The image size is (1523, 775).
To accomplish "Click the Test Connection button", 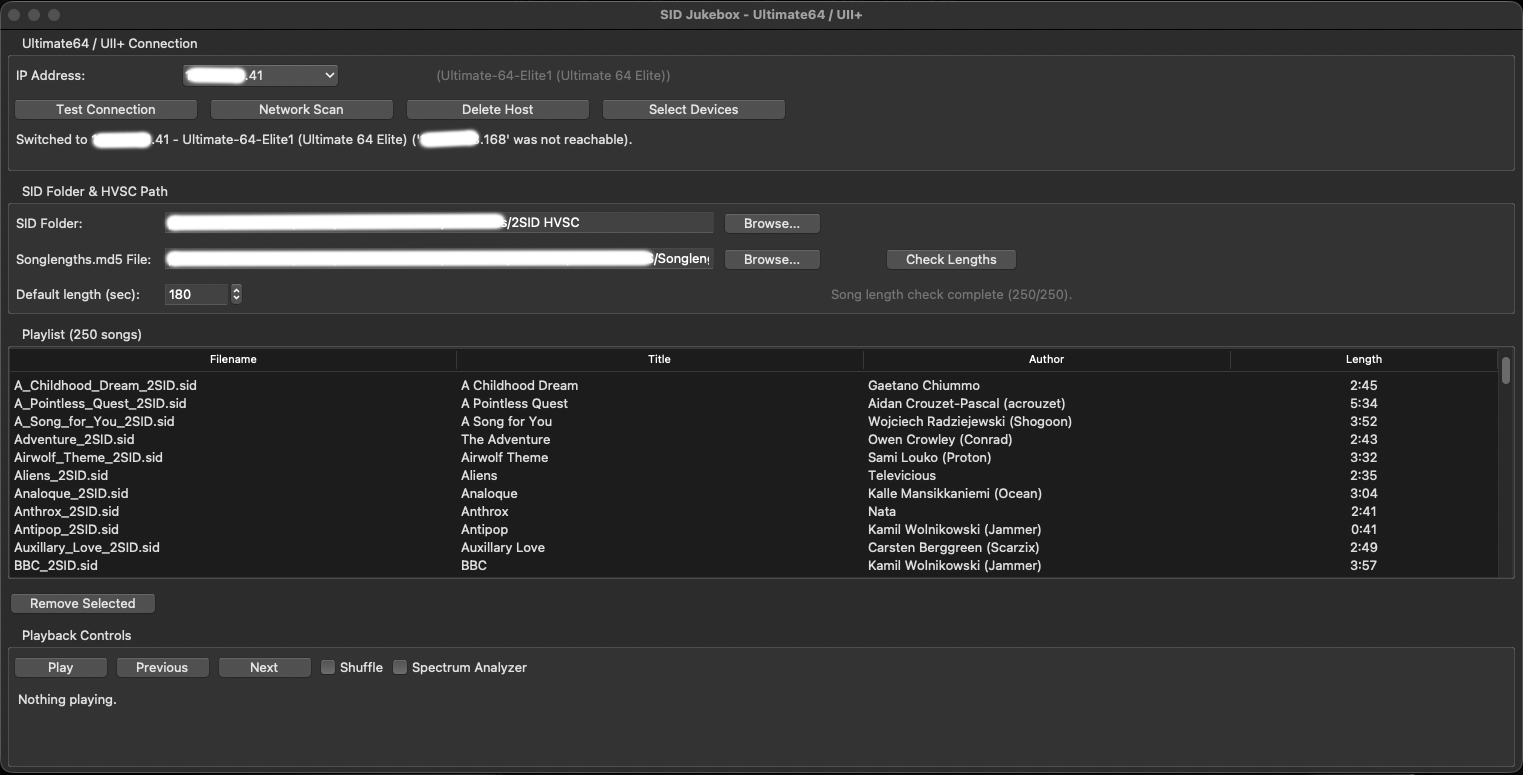I will [x=106, y=109].
